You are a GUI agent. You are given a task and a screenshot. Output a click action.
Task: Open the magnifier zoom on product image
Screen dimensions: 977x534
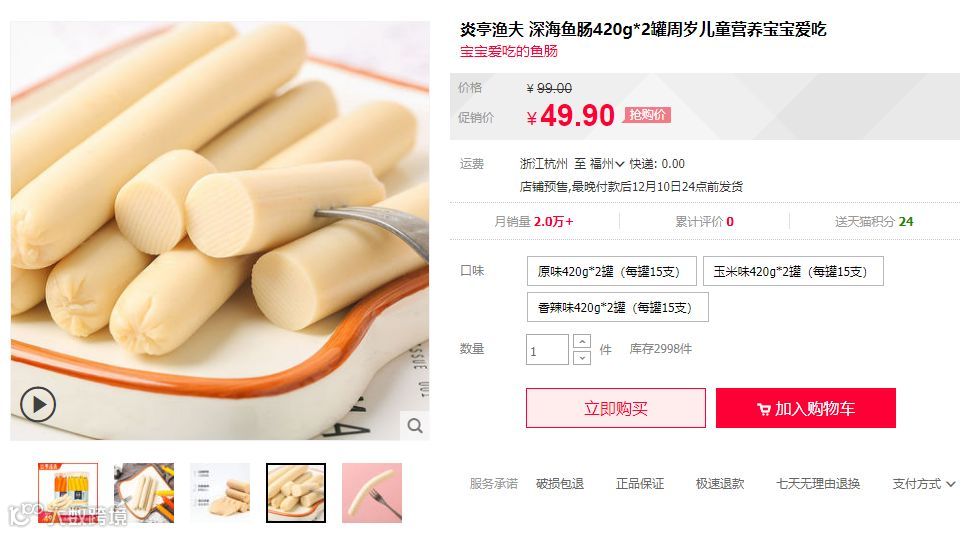(x=415, y=426)
